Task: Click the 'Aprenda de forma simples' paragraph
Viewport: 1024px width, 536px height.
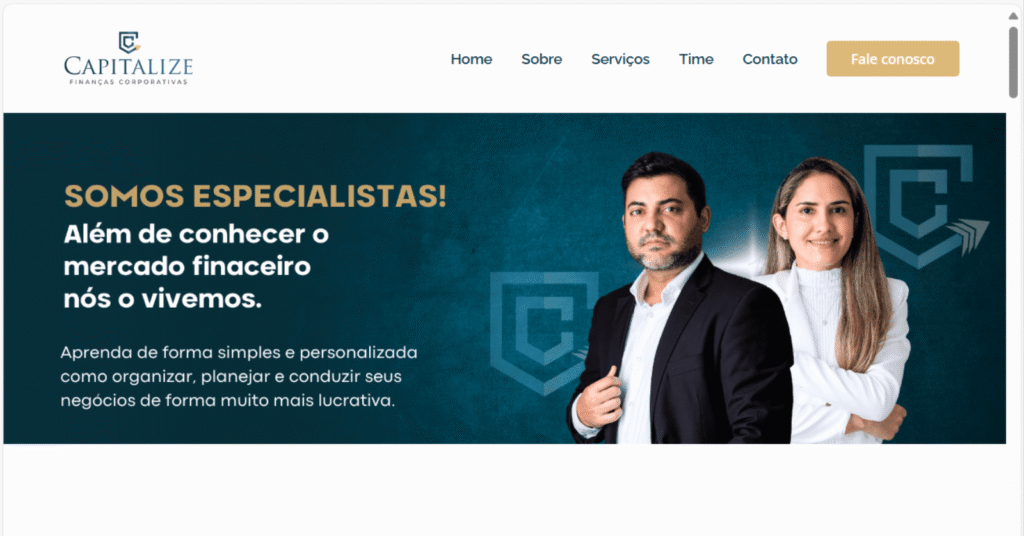Action: pos(239,376)
